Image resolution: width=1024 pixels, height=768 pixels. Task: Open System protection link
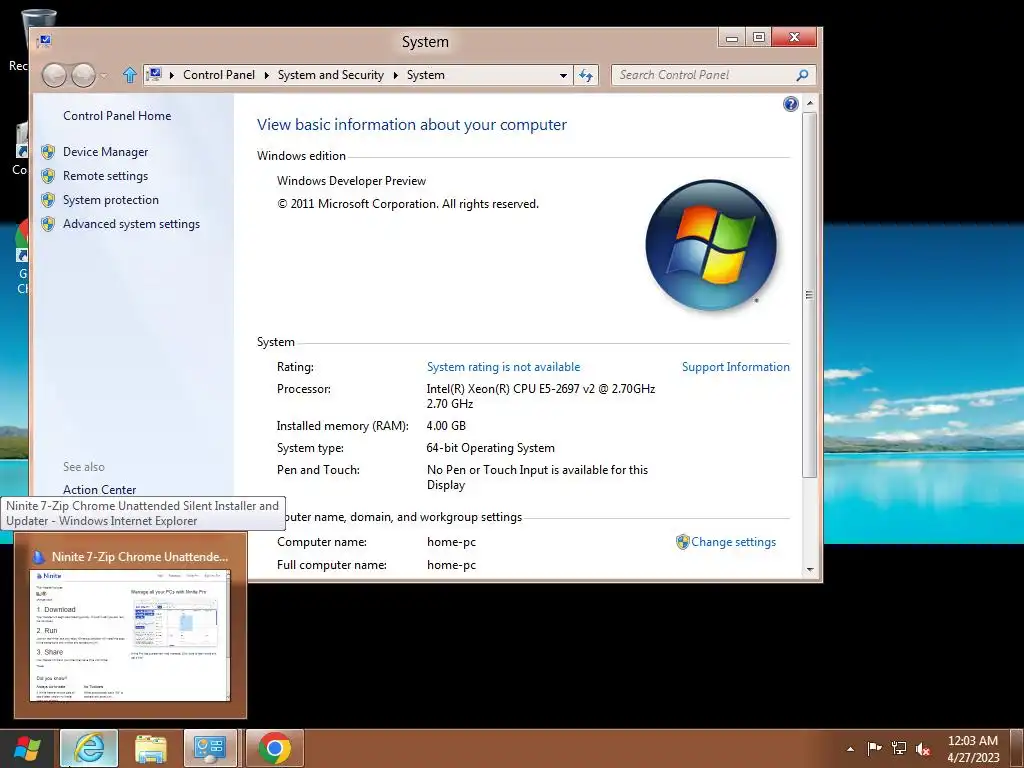point(110,200)
